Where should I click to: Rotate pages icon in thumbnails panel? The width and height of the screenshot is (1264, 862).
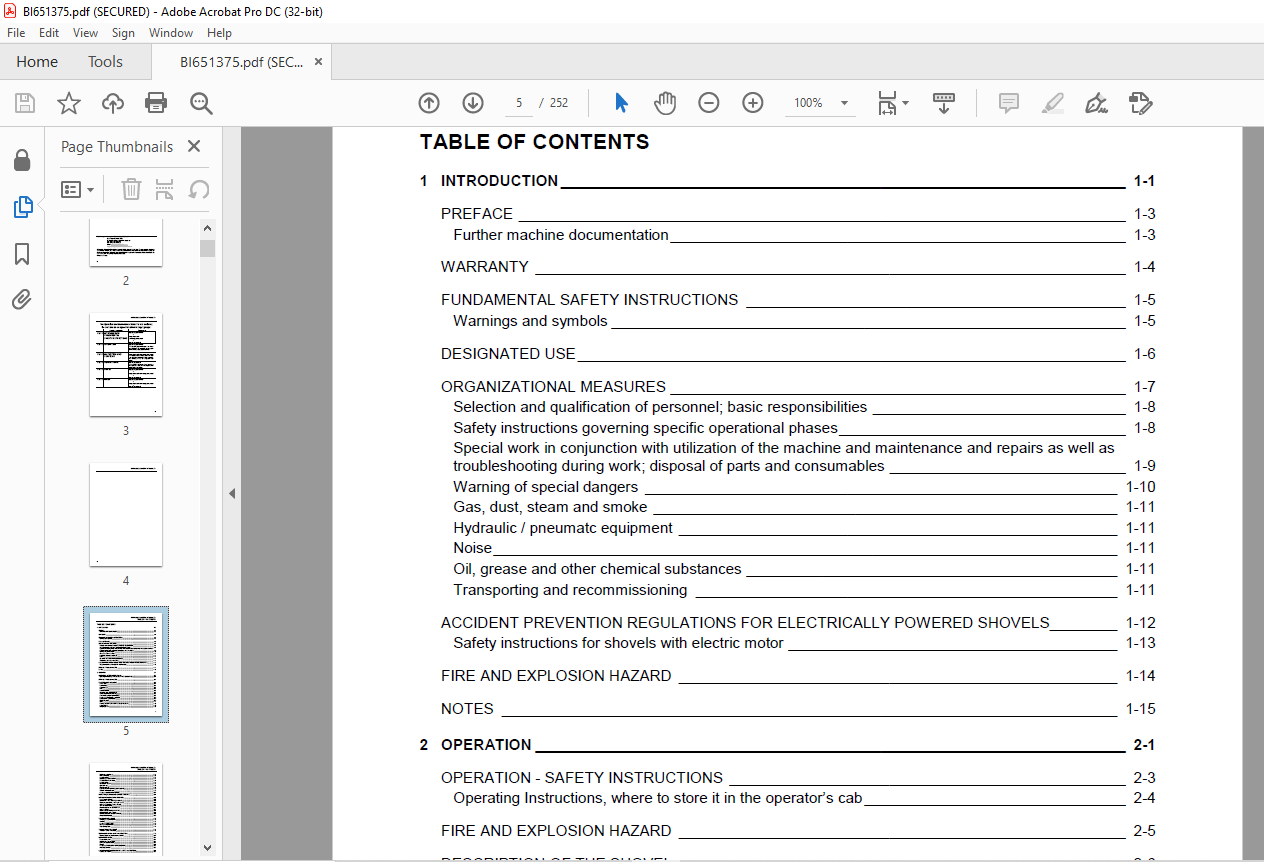tap(199, 189)
